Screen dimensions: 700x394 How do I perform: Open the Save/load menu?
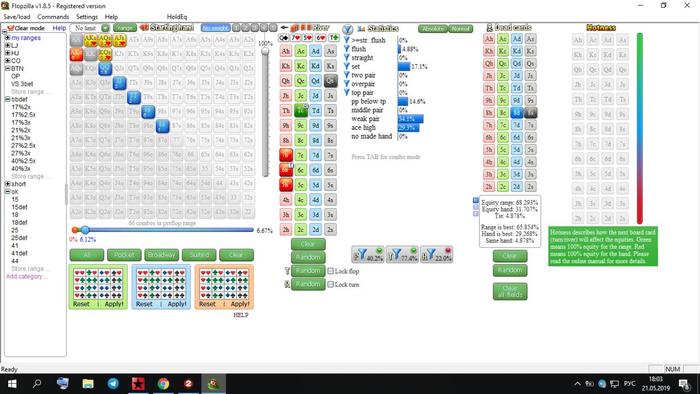(x=17, y=17)
